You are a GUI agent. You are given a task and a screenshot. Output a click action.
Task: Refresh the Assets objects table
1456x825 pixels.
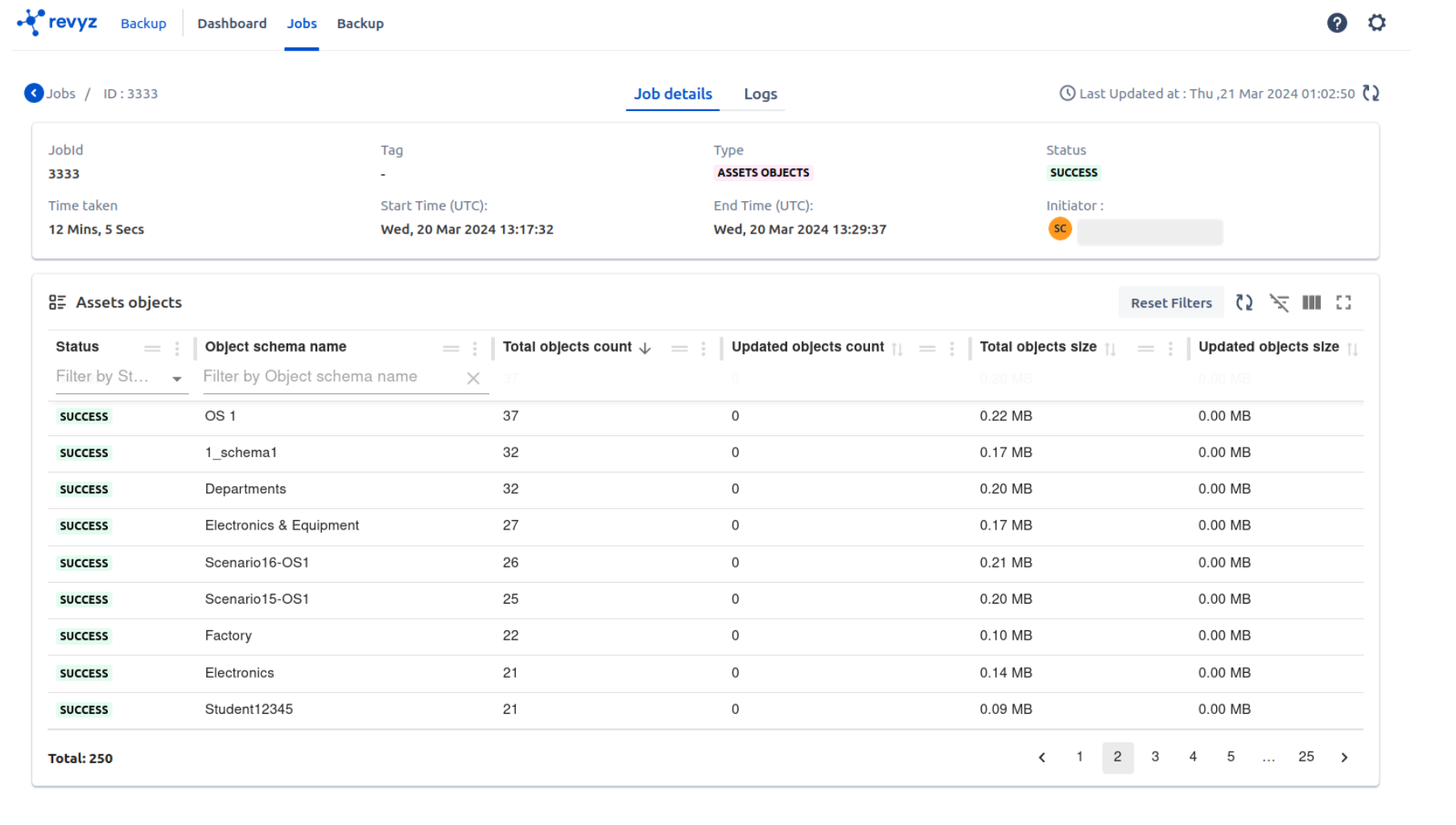[x=1244, y=303]
